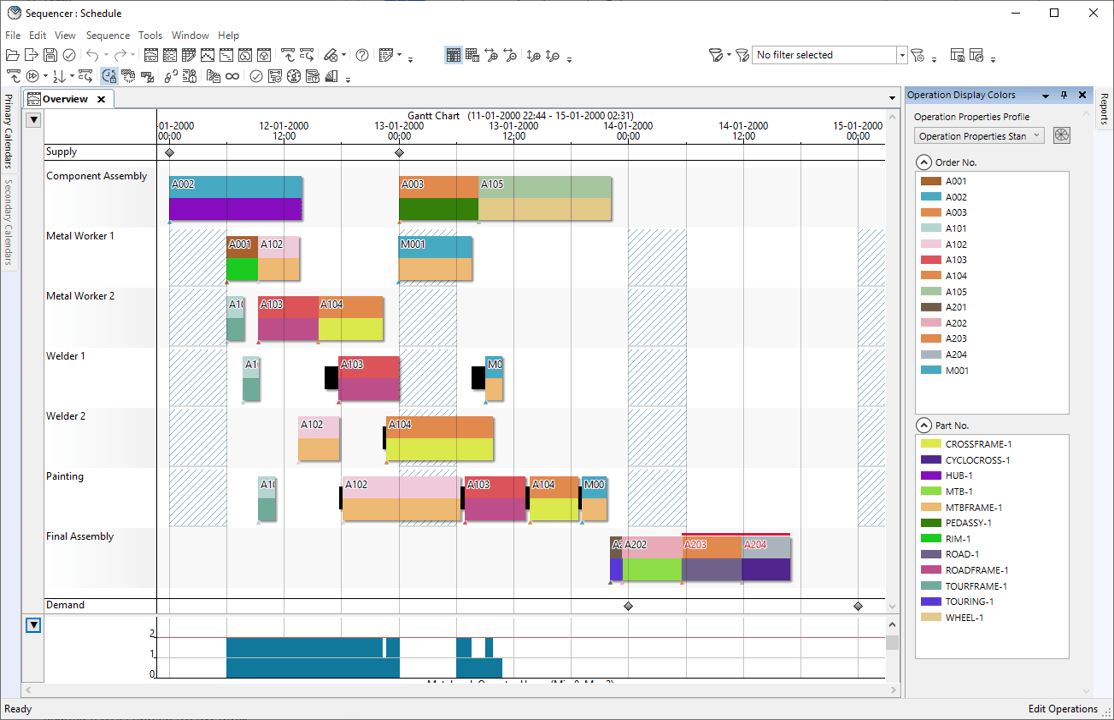This screenshot has width=1114, height=720.
Task: Click color wheel button beside profile dropdown
Action: (1061, 136)
